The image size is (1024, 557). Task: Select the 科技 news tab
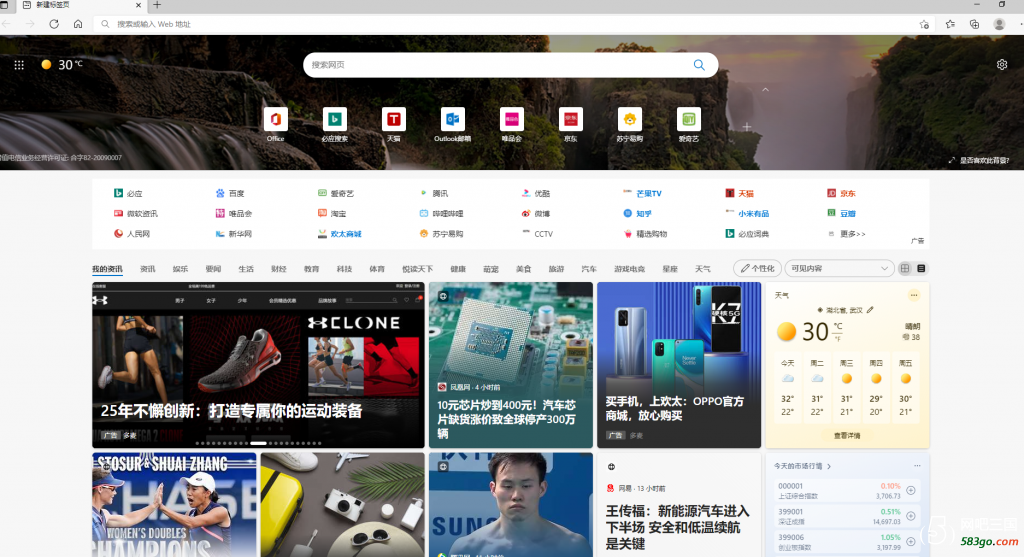click(344, 269)
